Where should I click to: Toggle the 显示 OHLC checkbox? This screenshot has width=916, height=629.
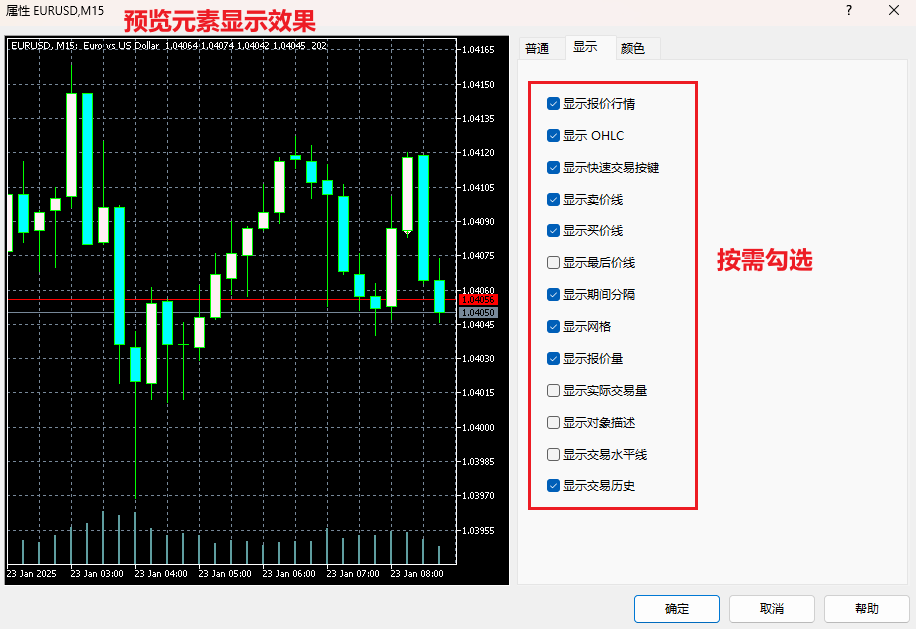coord(554,135)
